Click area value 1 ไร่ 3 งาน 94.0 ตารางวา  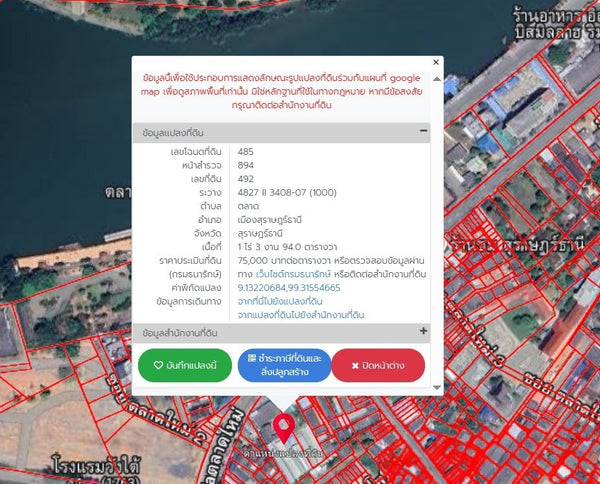(x=287, y=247)
